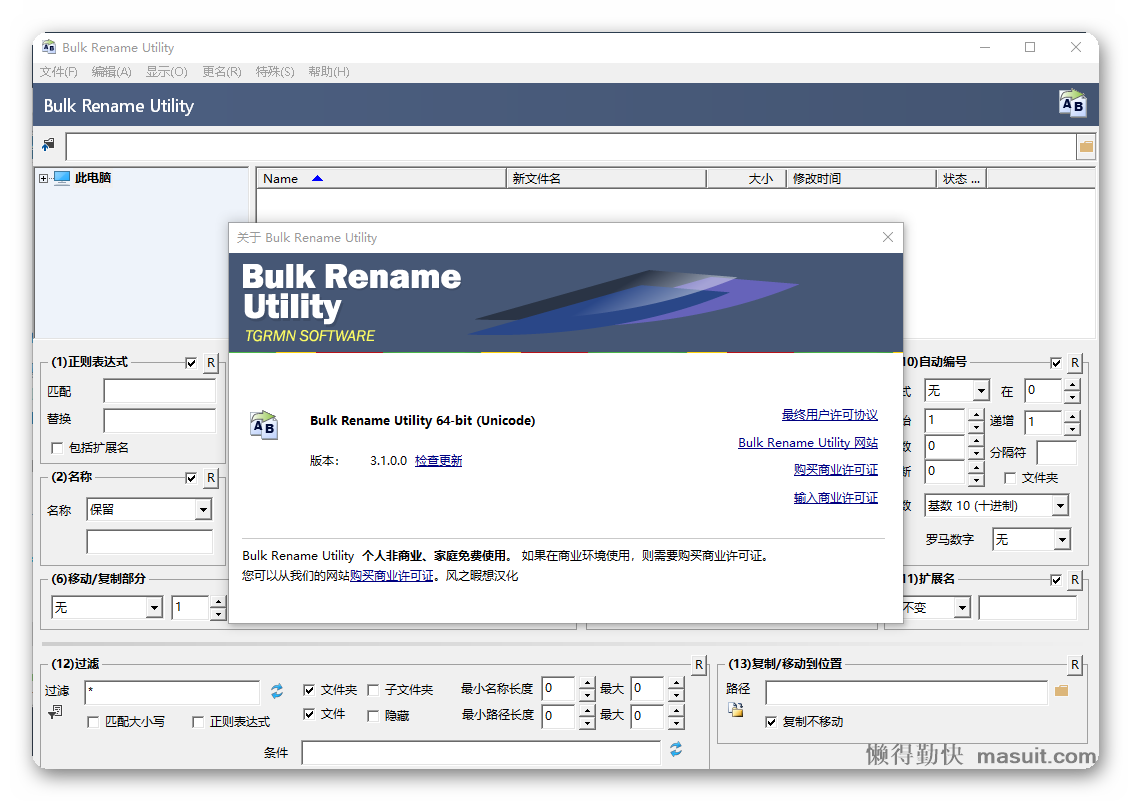Click the folder browse icon beside 路径 field

coord(1061,691)
